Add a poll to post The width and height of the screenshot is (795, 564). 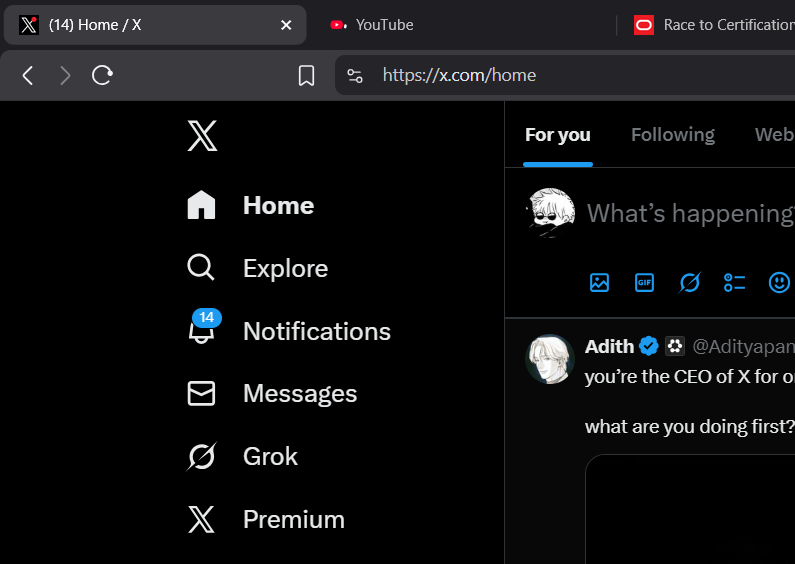point(734,283)
